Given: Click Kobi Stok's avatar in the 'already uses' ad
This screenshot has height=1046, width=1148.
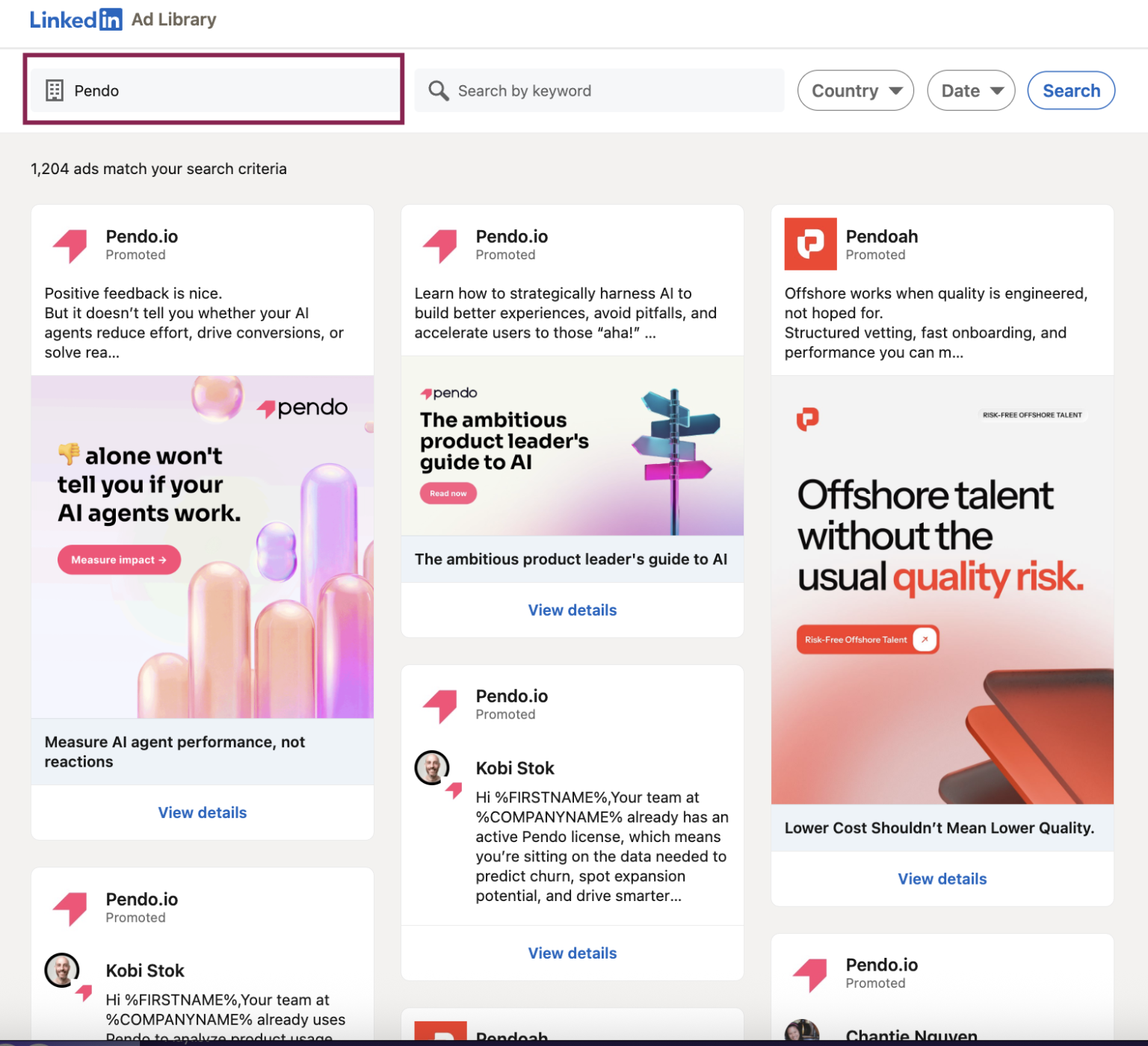Looking at the screenshot, I should coord(62,971).
